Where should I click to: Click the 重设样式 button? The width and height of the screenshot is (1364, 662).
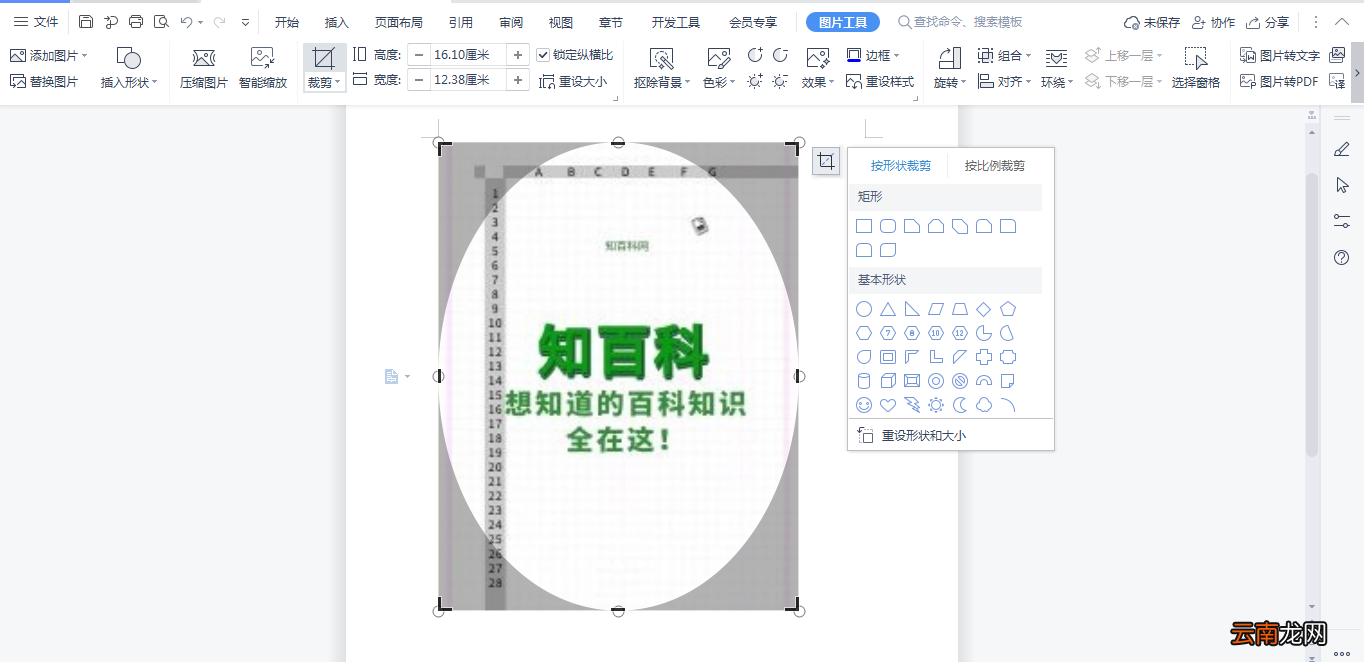point(880,82)
